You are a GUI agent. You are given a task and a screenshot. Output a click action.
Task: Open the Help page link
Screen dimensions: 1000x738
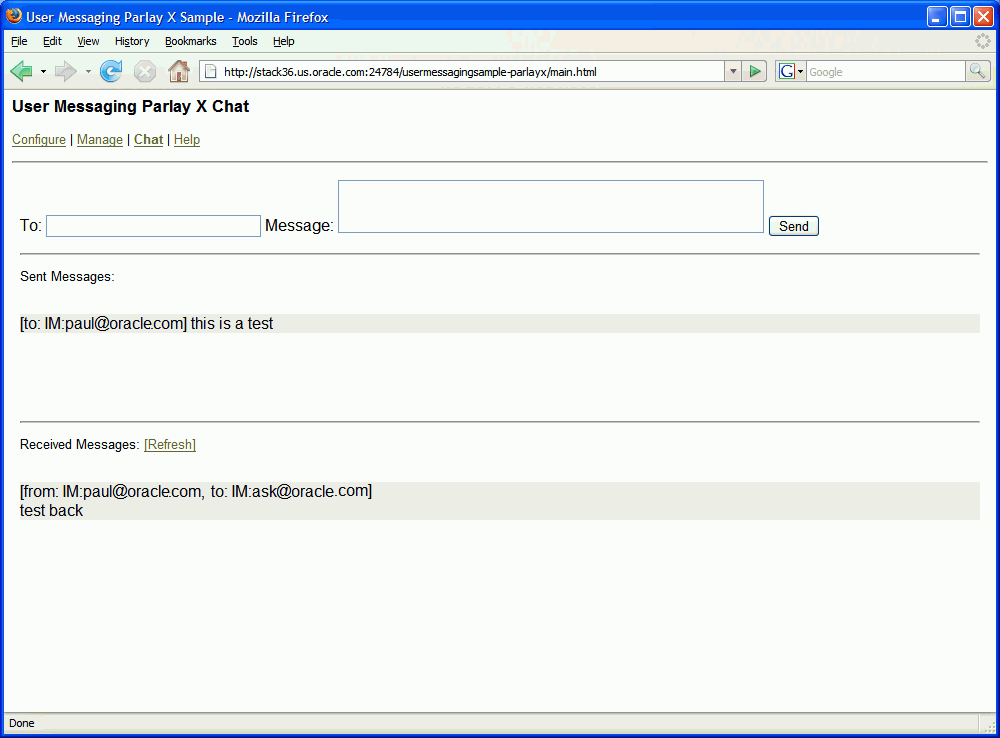coord(187,140)
